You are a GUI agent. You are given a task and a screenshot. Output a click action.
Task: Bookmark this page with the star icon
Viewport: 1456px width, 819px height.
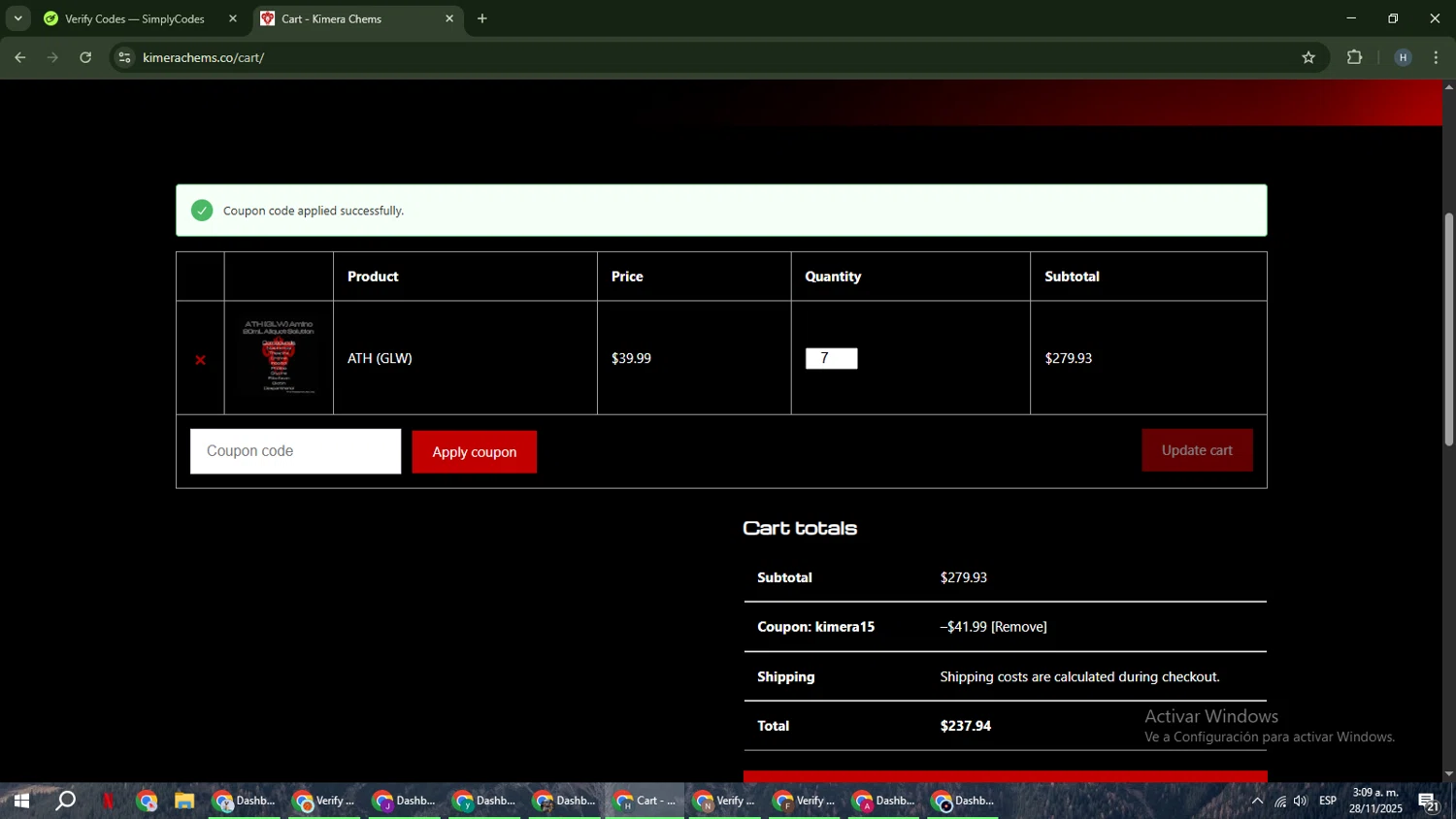pyautogui.click(x=1308, y=58)
